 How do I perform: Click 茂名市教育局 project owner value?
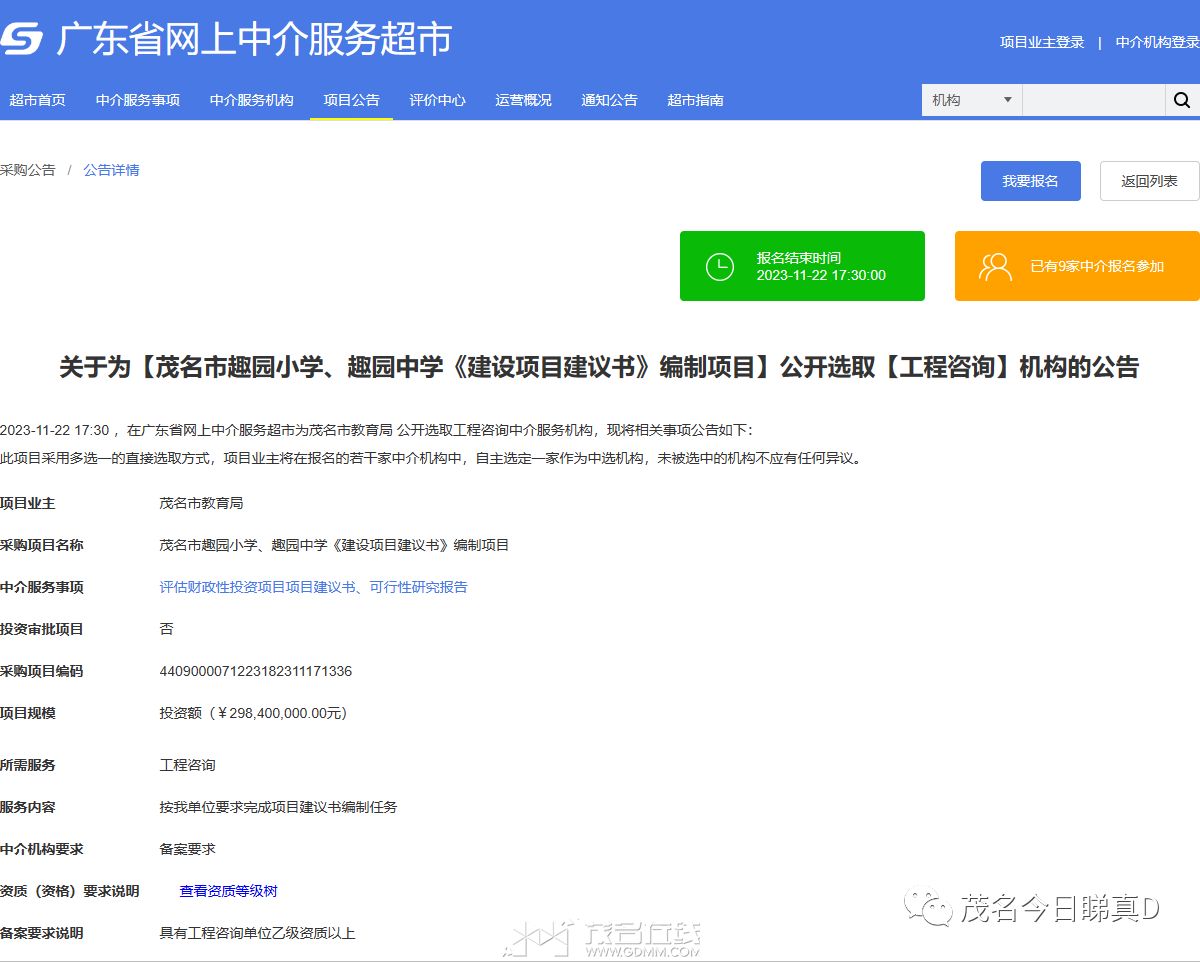point(201,503)
